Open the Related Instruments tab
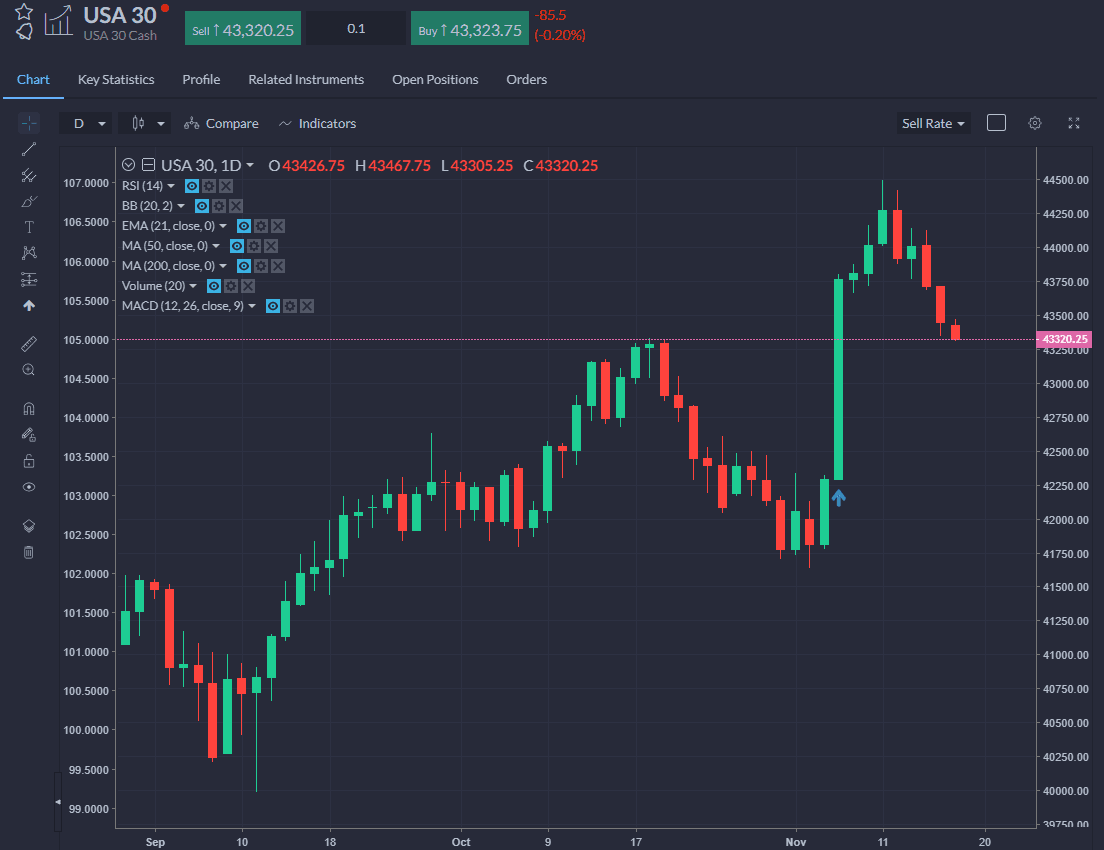Image resolution: width=1104 pixels, height=850 pixels. point(306,79)
